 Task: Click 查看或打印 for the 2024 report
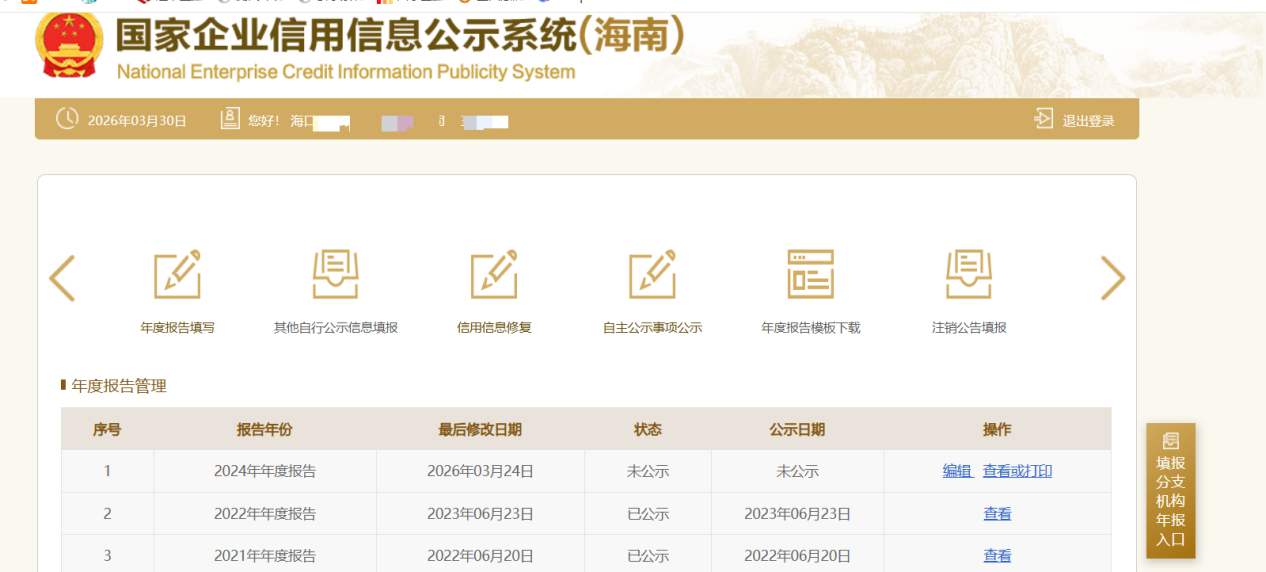[1017, 471]
